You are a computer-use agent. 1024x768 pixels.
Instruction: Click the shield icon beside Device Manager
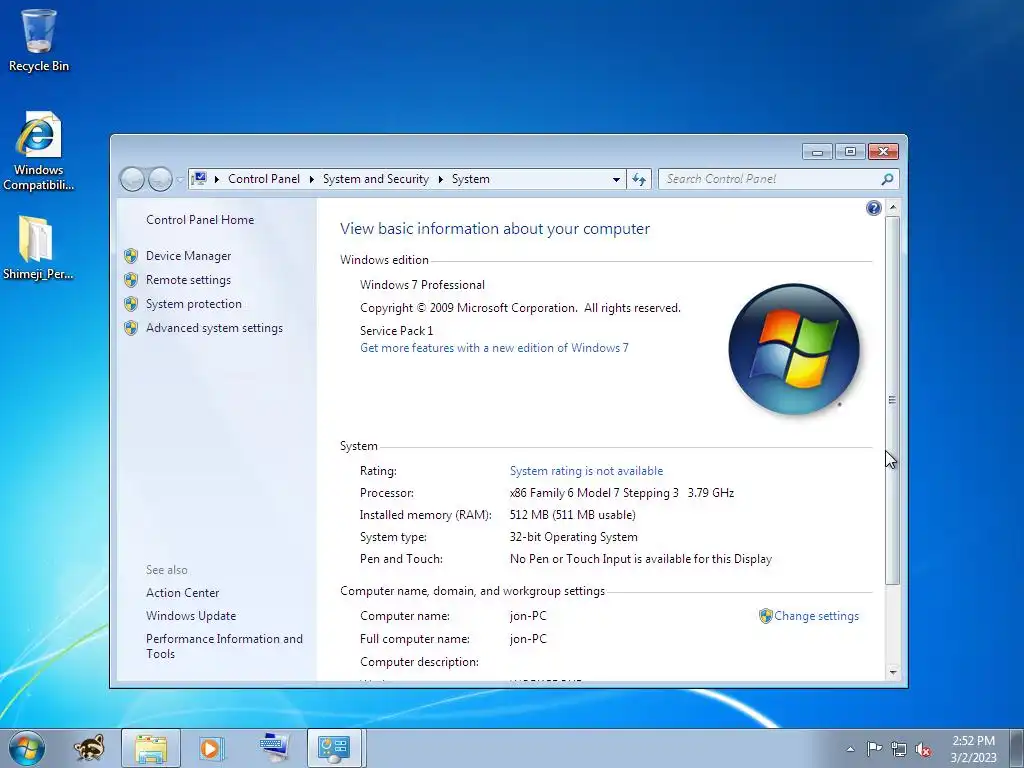pyautogui.click(x=131, y=256)
